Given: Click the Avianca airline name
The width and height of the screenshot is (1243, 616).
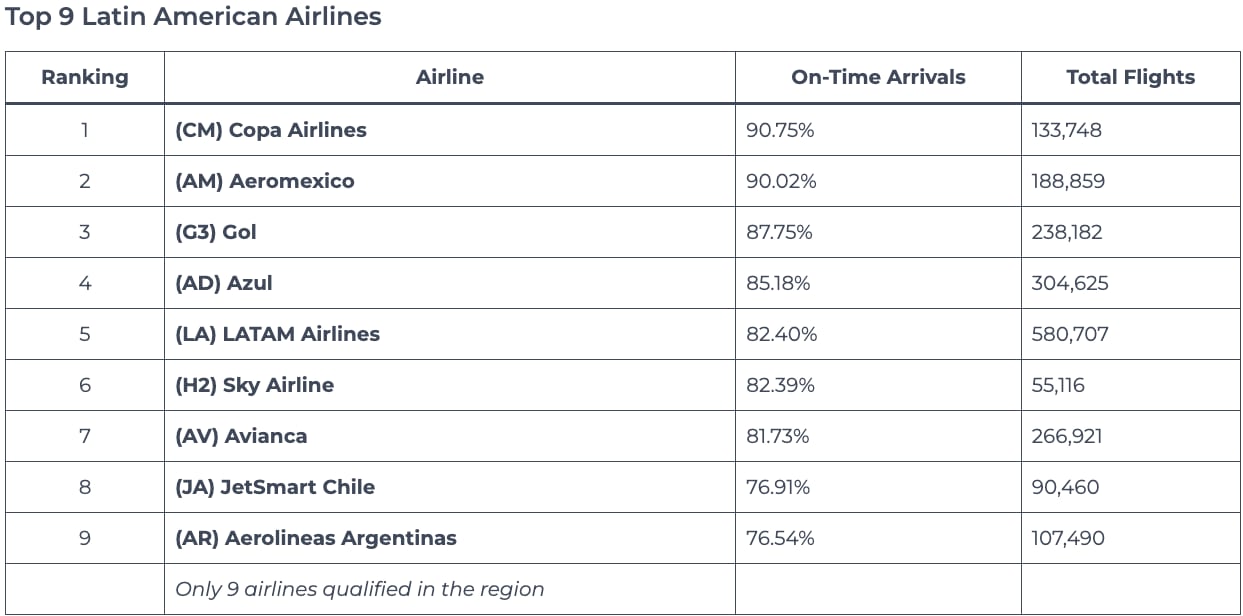Looking at the screenshot, I should 241,436.
